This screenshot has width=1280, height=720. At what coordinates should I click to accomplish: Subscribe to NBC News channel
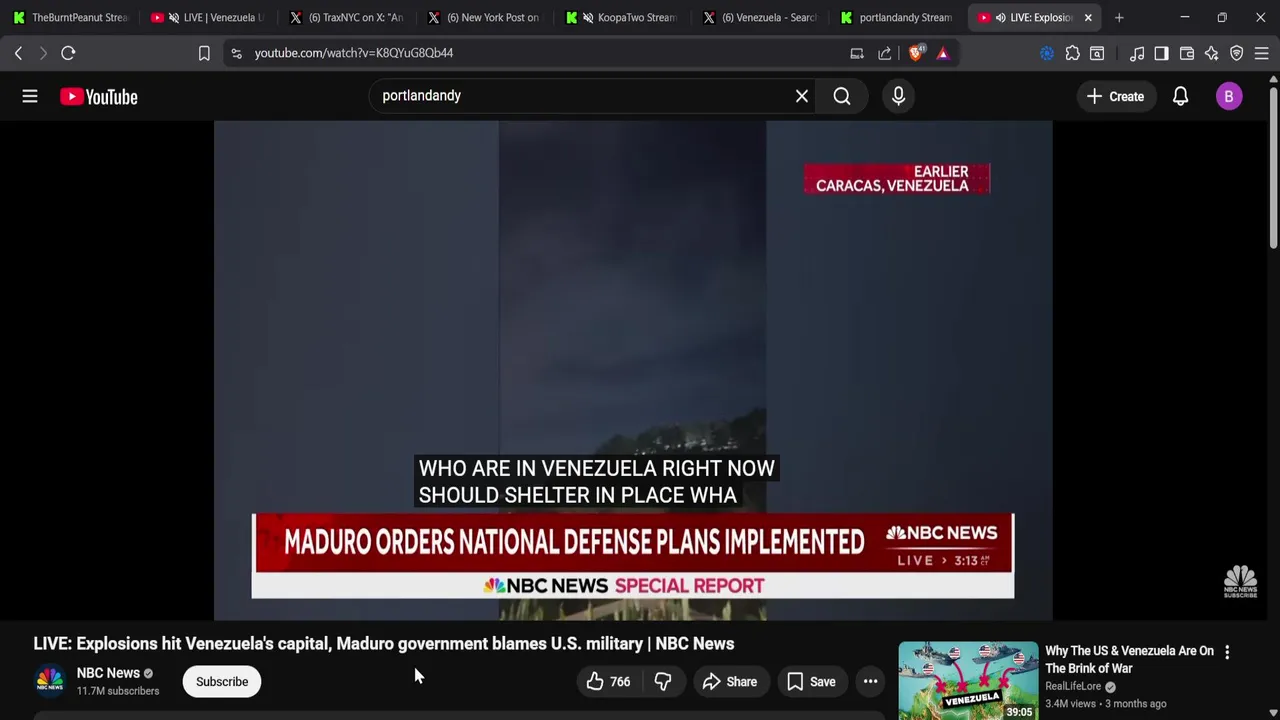coord(222,682)
